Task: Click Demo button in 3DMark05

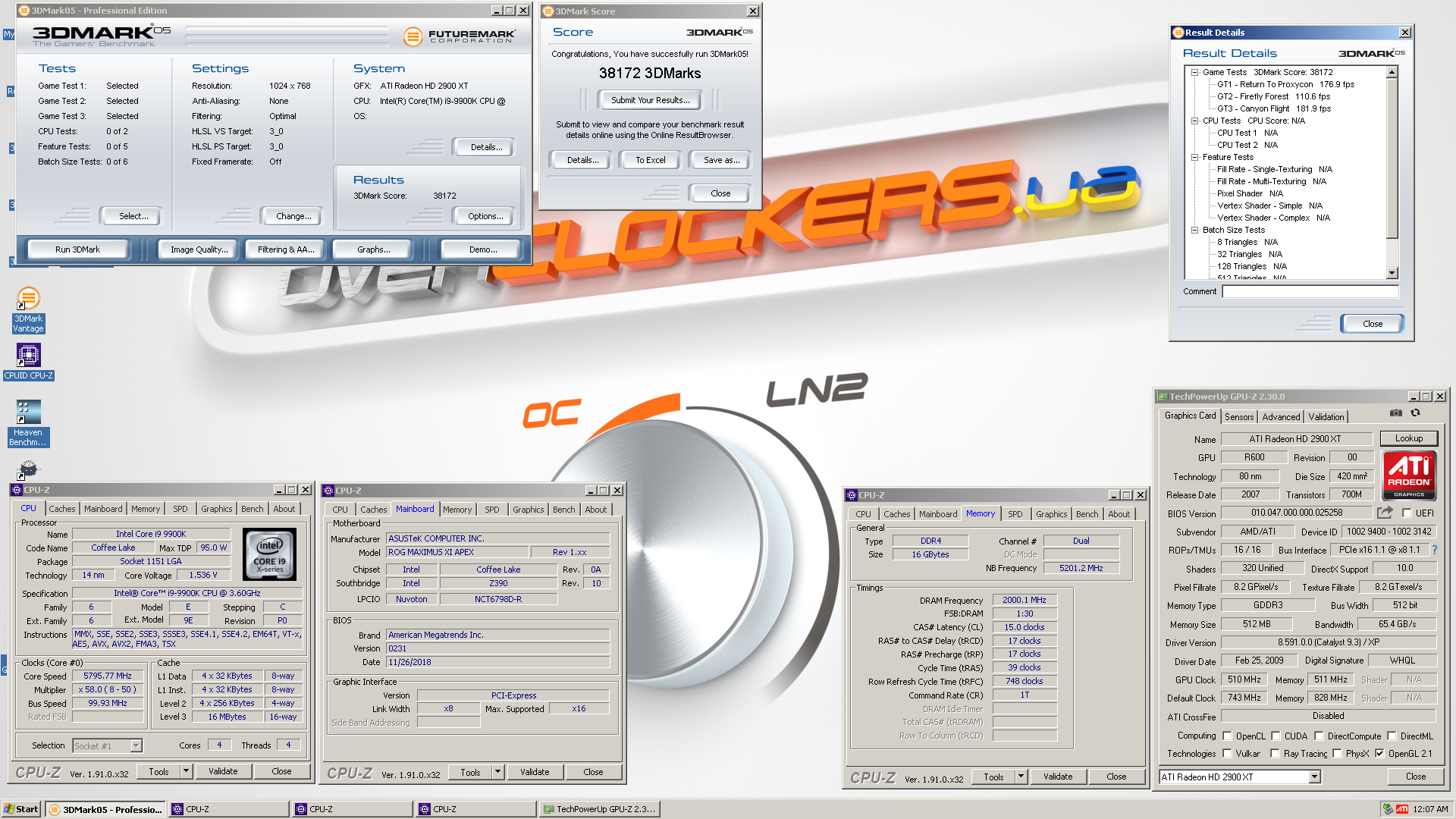Action: [x=483, y=249]
